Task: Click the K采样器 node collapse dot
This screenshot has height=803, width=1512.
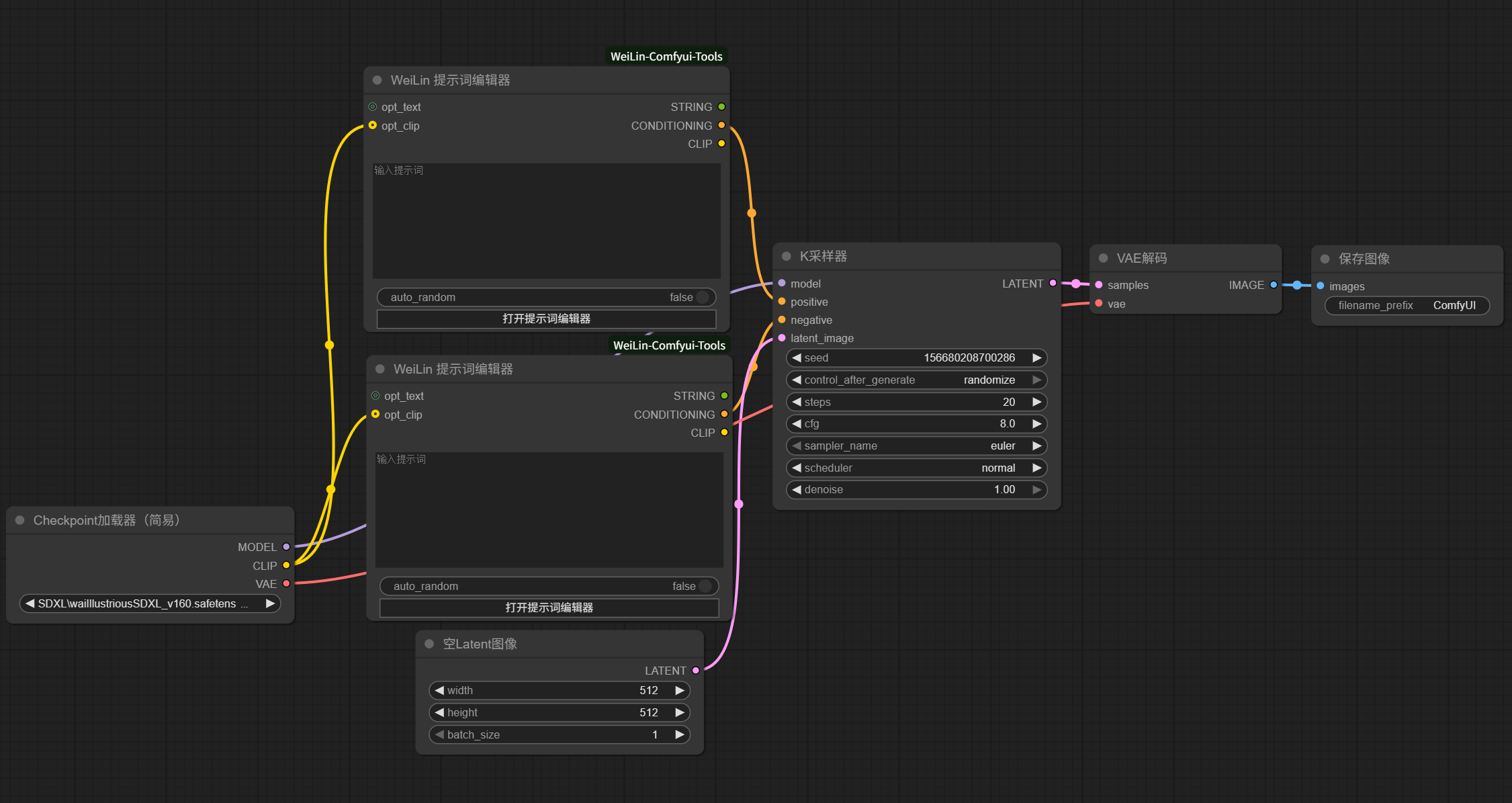Action: [x=786, y=256]
